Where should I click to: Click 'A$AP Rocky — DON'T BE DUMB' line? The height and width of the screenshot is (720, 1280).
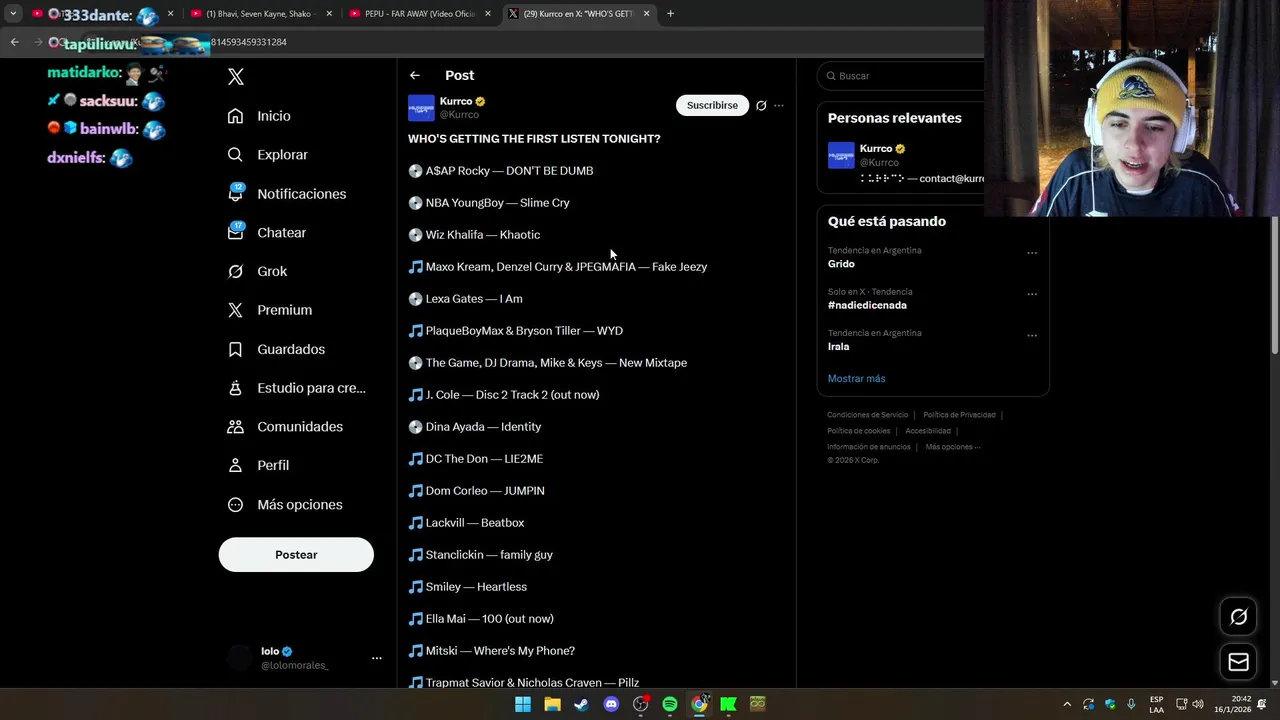(509, 171)
